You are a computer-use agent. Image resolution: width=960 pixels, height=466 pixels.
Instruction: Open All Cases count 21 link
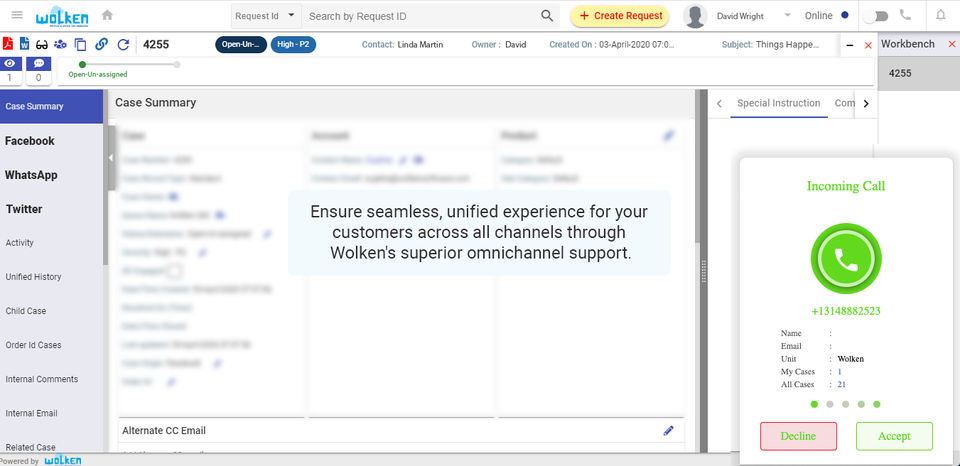841,385
